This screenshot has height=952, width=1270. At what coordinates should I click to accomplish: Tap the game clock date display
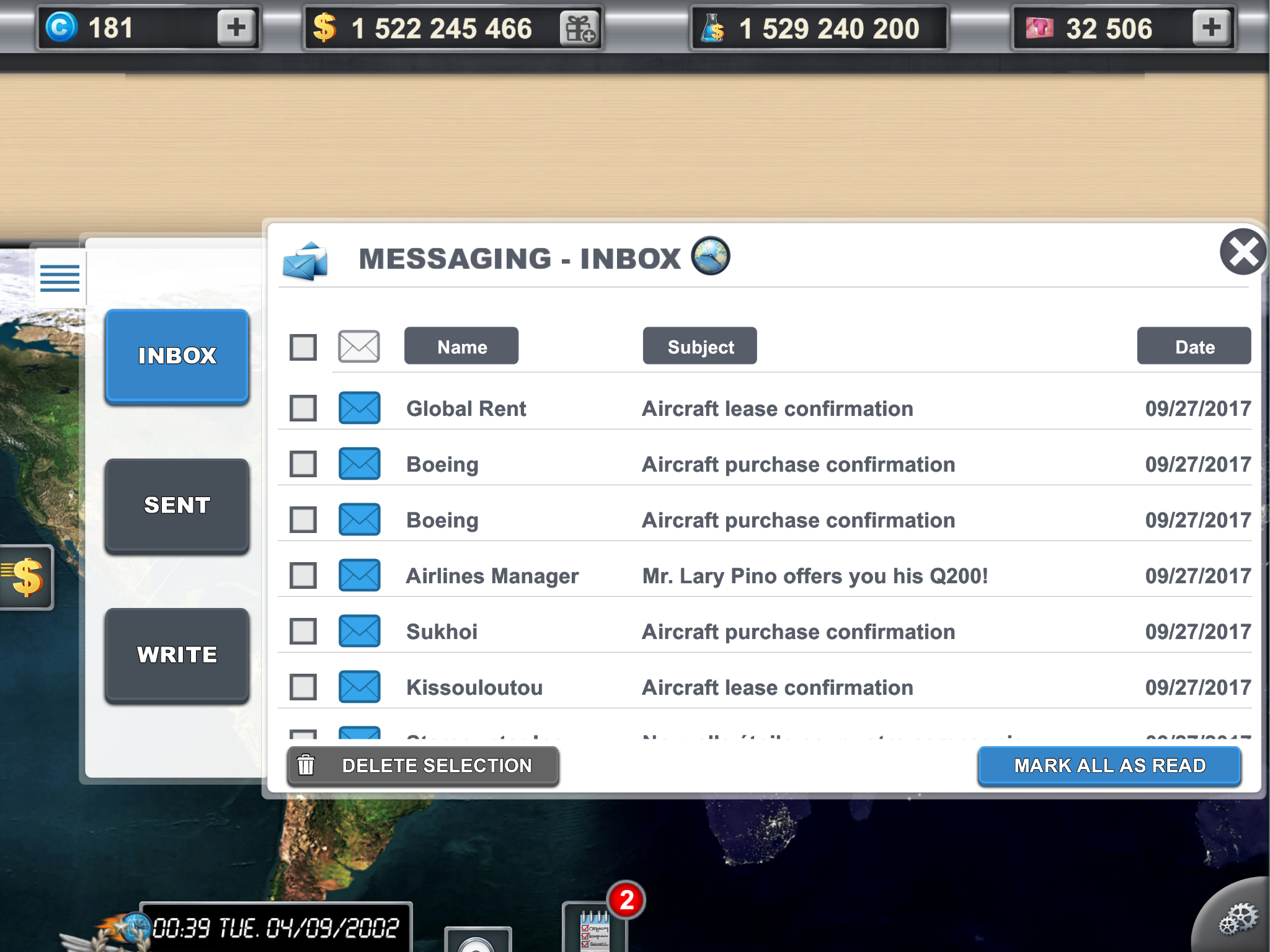point(275,928)
